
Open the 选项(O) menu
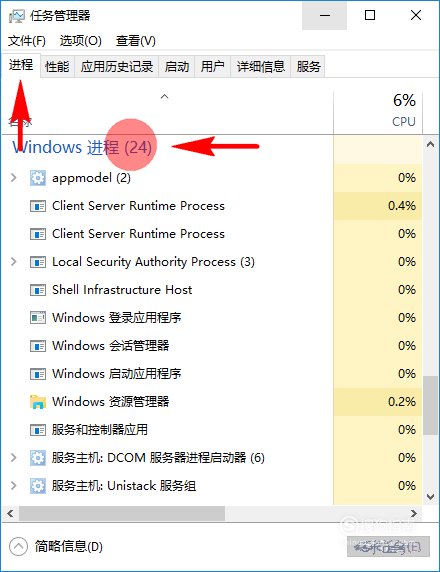[81, 40]
